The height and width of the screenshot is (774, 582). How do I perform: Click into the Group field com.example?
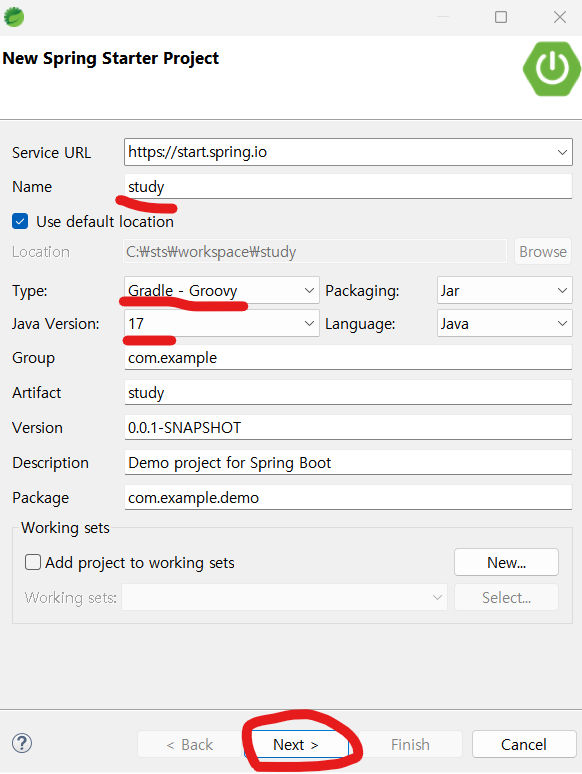pyautogui.click(x=348, y=357)
